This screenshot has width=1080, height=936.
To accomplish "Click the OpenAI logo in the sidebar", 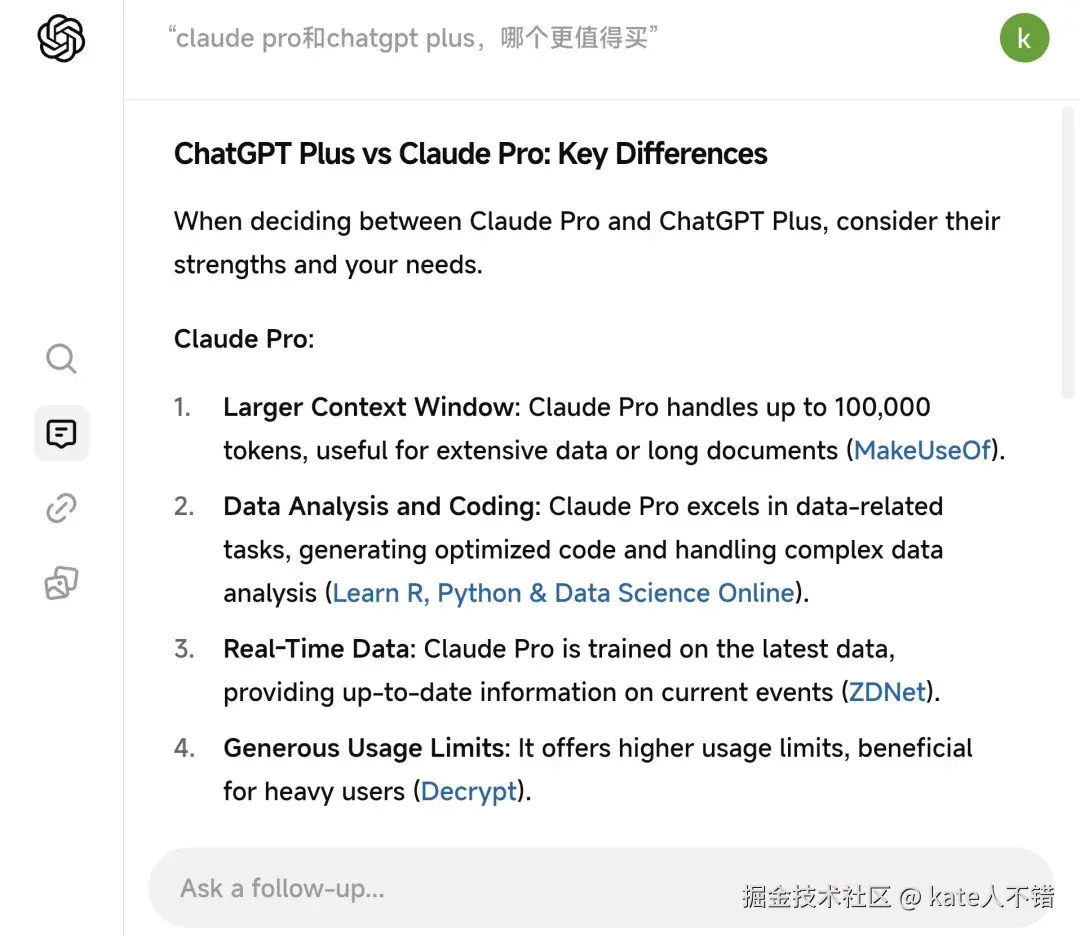I will [x=61, y=40].
